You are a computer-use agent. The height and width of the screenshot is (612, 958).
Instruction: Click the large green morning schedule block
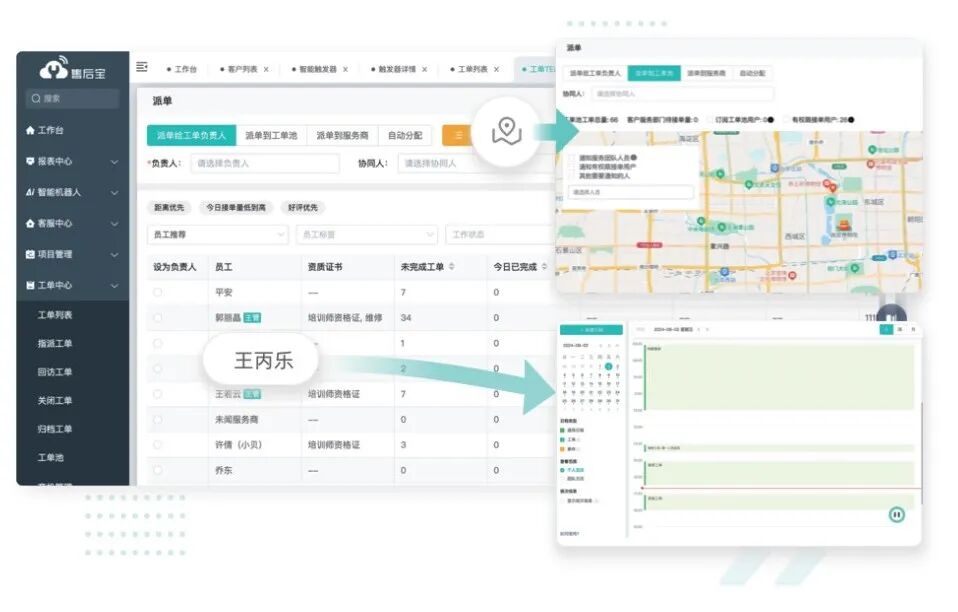point(779,377)
